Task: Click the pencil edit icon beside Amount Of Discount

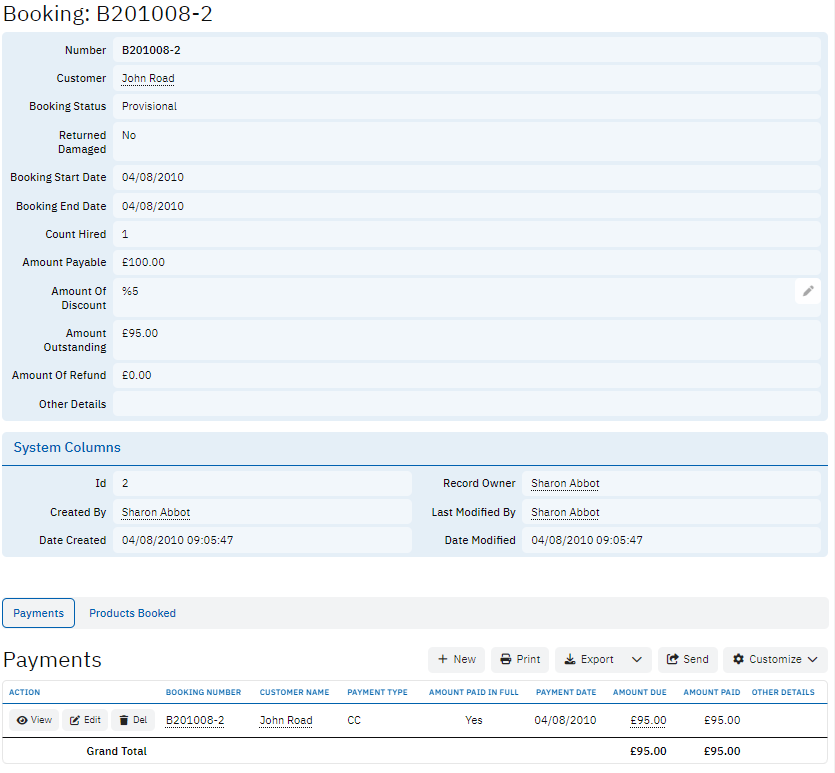Action: (808, 291)
